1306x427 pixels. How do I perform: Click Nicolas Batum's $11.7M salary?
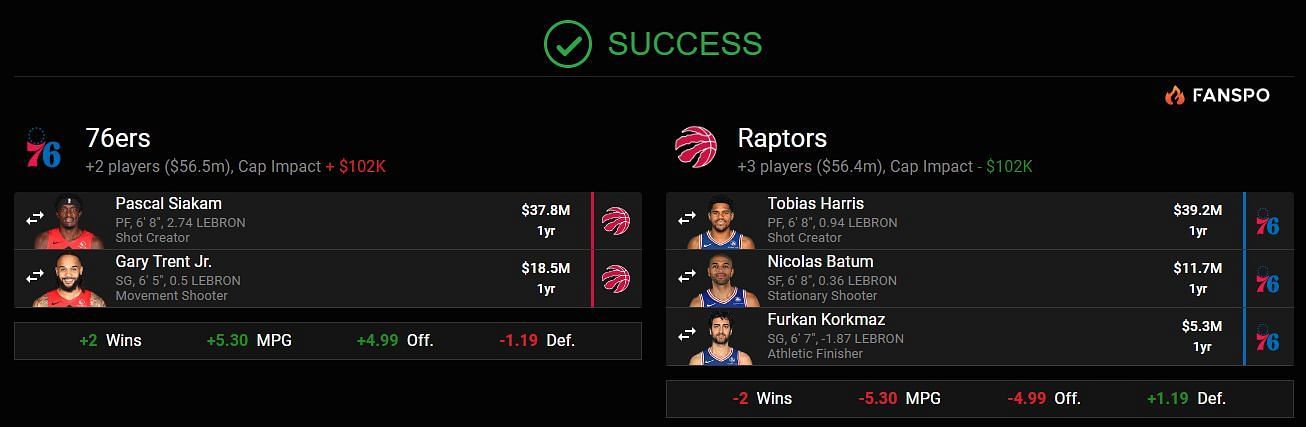(1198, 268)
